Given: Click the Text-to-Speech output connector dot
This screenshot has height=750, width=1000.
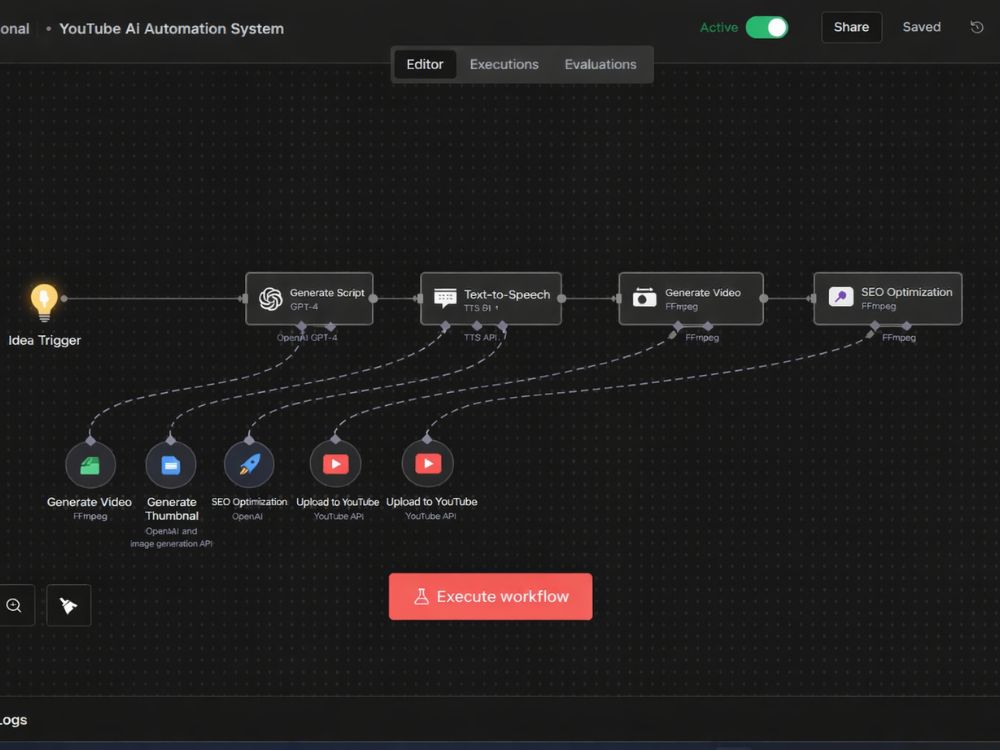Looking at the screenshot, I should point(561,298).
